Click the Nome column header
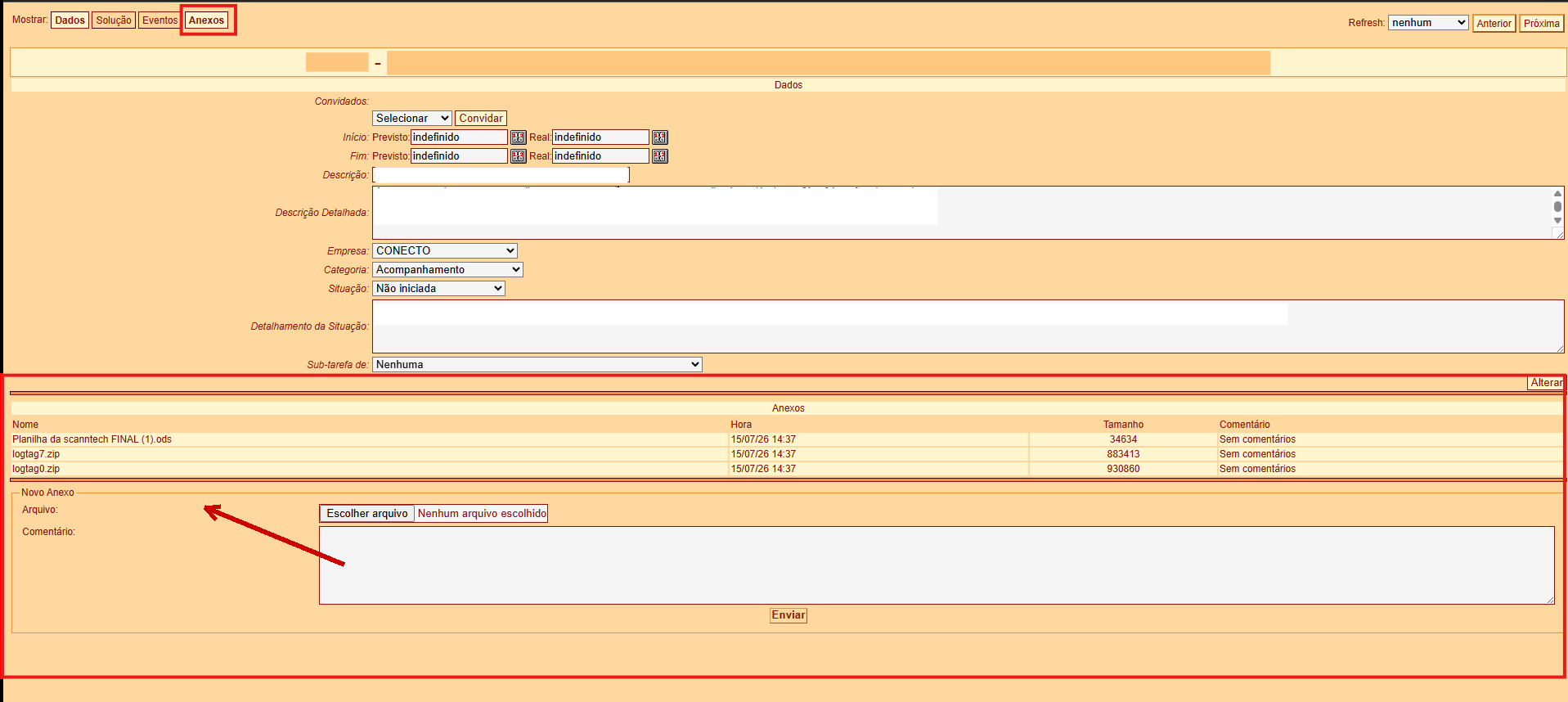Screen dimensions: 1568x702 pos(25,425)
